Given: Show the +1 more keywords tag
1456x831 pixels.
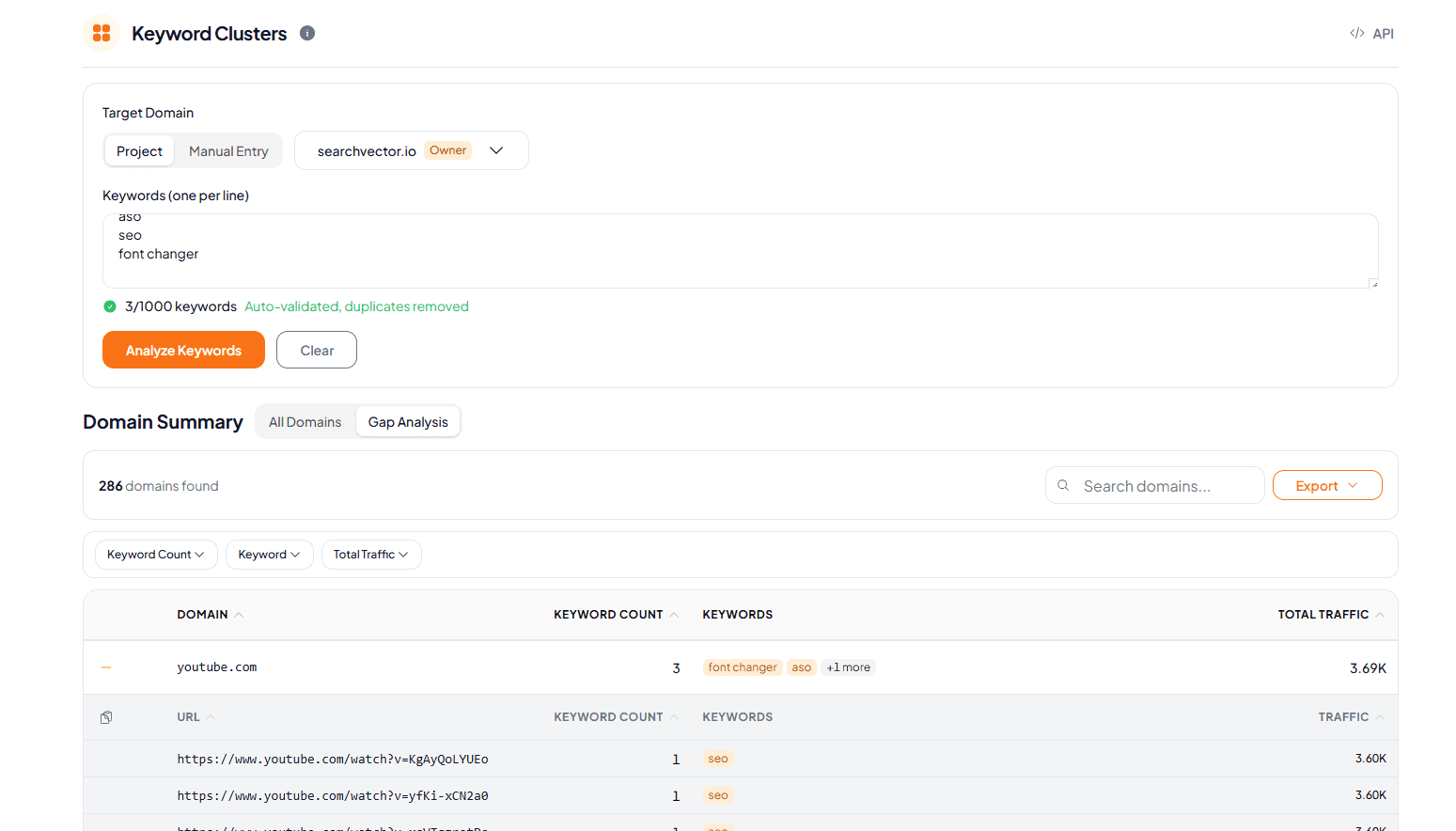Looking at the screenshot, I should [x=849, y=667].
